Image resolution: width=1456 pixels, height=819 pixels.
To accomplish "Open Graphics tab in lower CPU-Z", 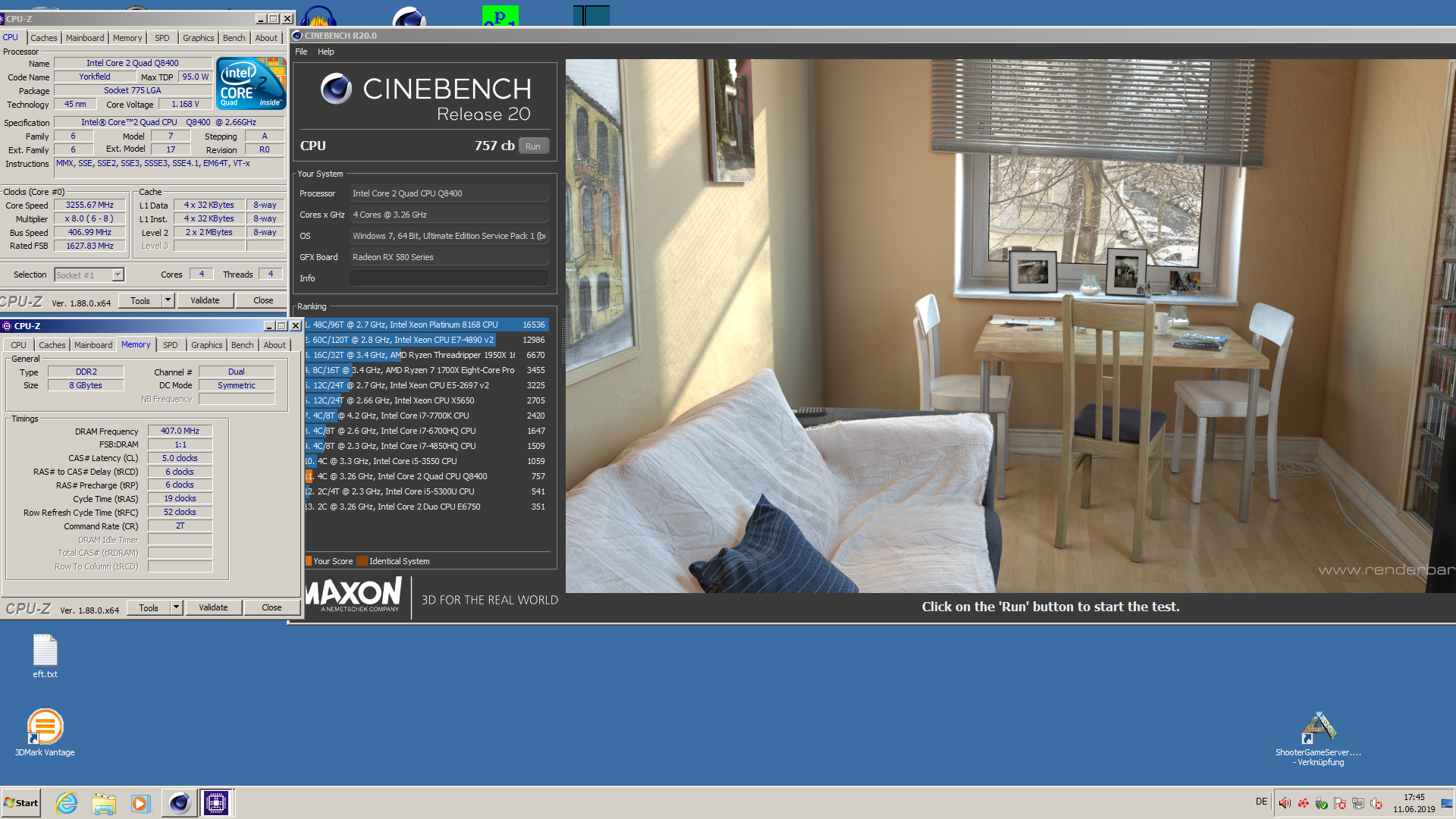I will 207,345.
